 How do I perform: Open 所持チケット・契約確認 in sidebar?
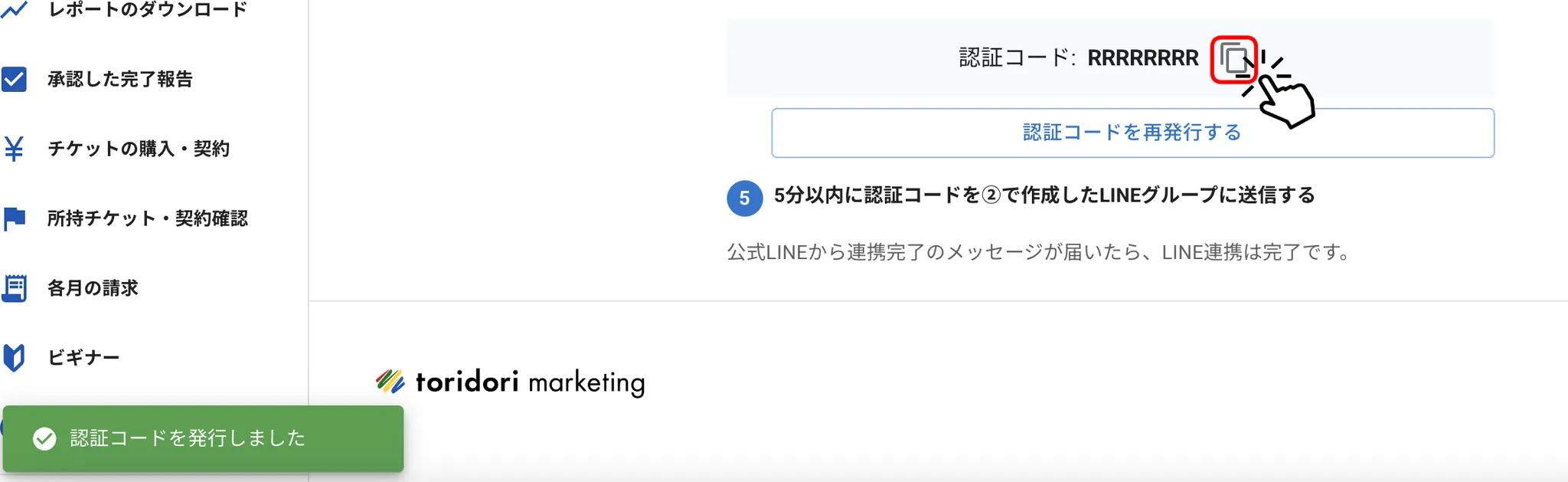point(148,218)
